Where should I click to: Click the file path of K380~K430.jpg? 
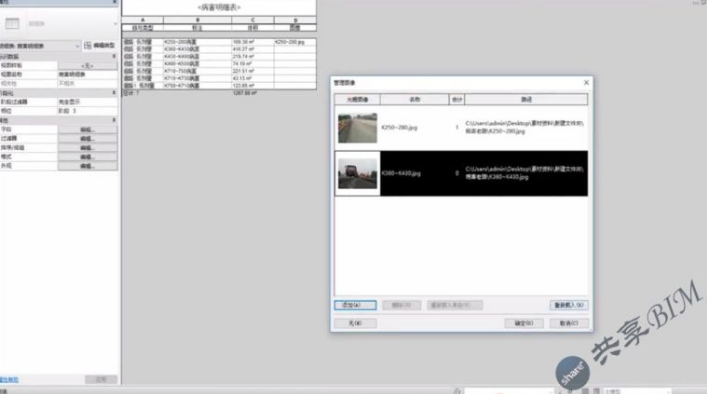(525, 173)
